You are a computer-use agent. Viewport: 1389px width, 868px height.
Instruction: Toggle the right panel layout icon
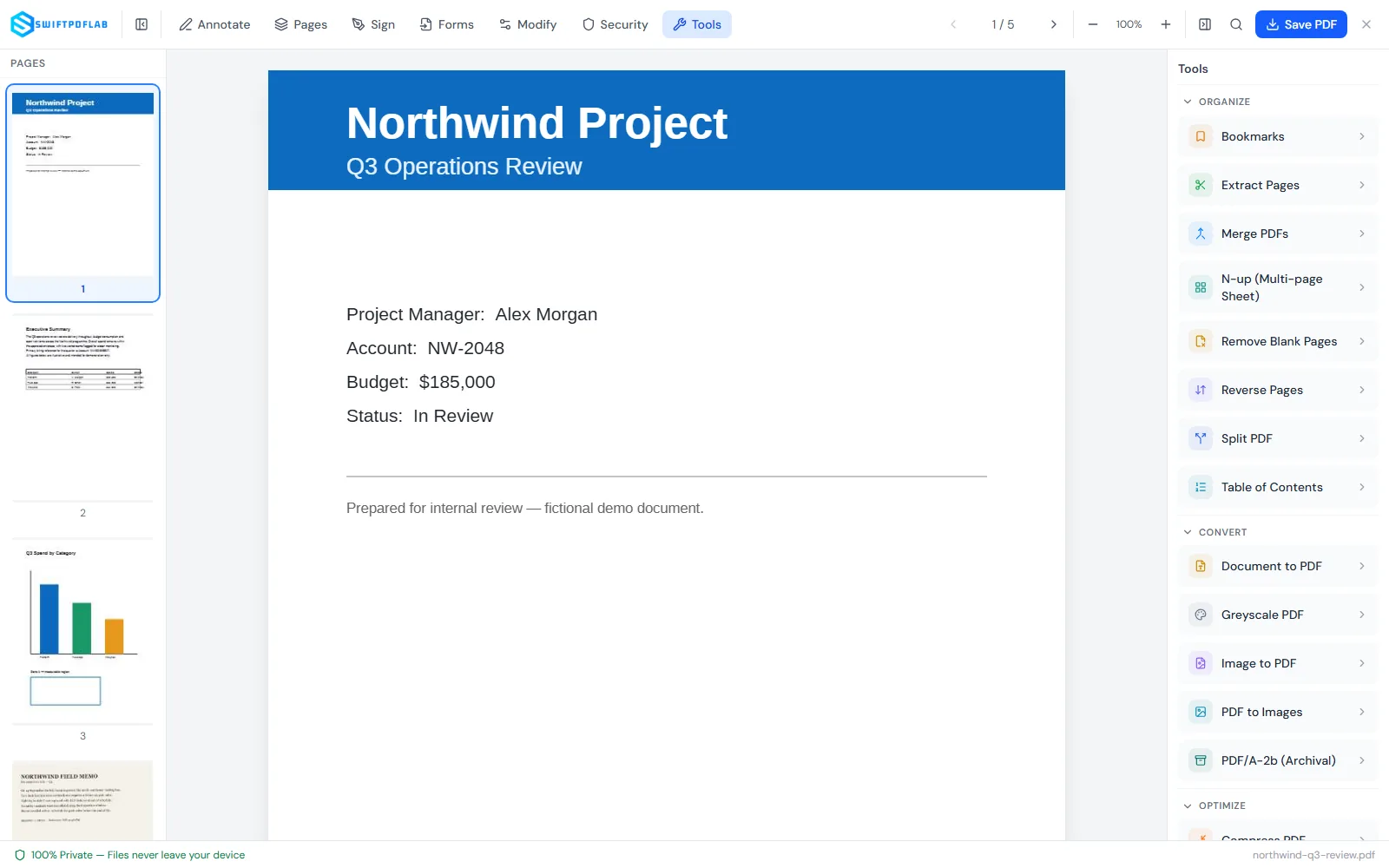[1205, 24]
